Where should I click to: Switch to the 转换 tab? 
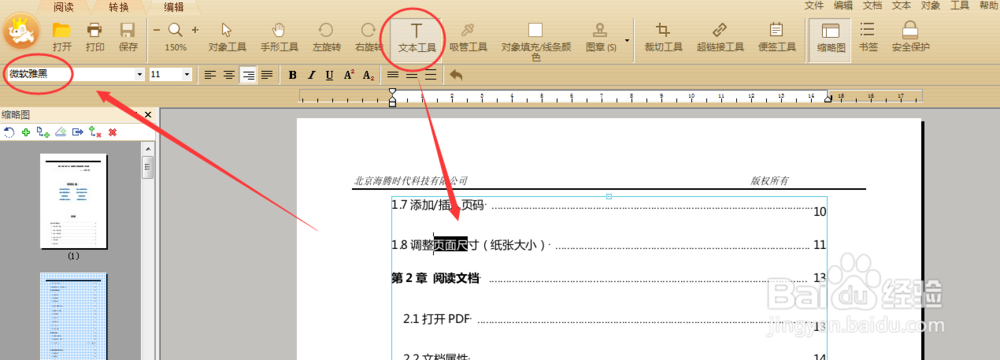(x=118, y=7)
